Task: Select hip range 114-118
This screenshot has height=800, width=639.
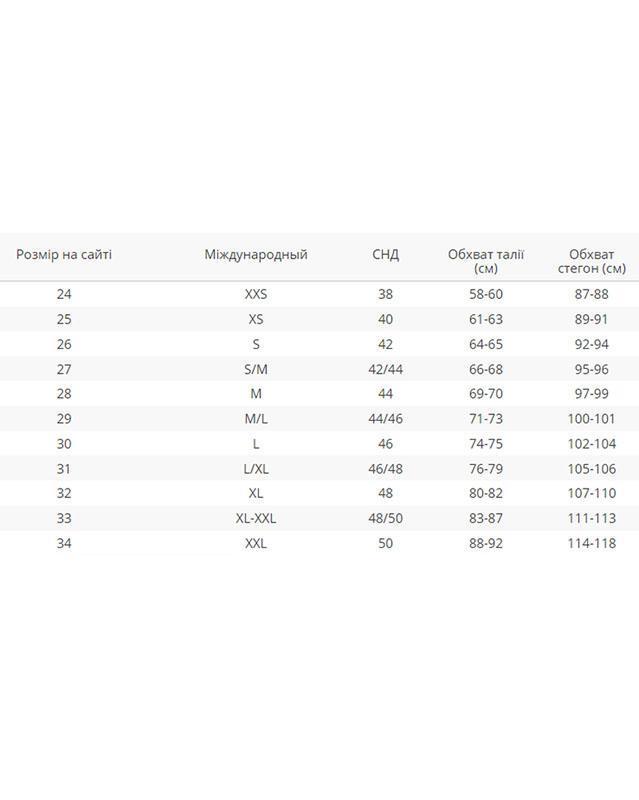Action: coord(591,543)
